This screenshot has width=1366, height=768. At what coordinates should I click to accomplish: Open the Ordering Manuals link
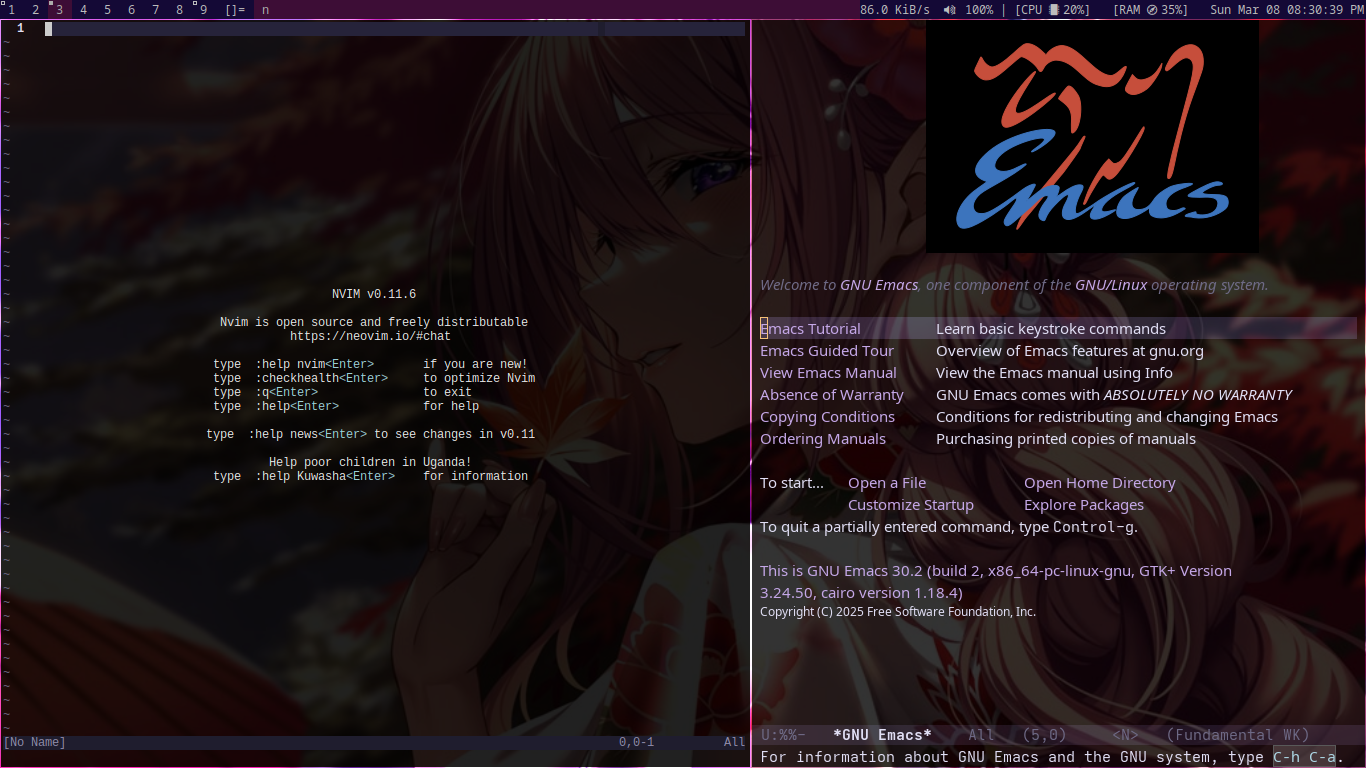click(x=823, y=439)
